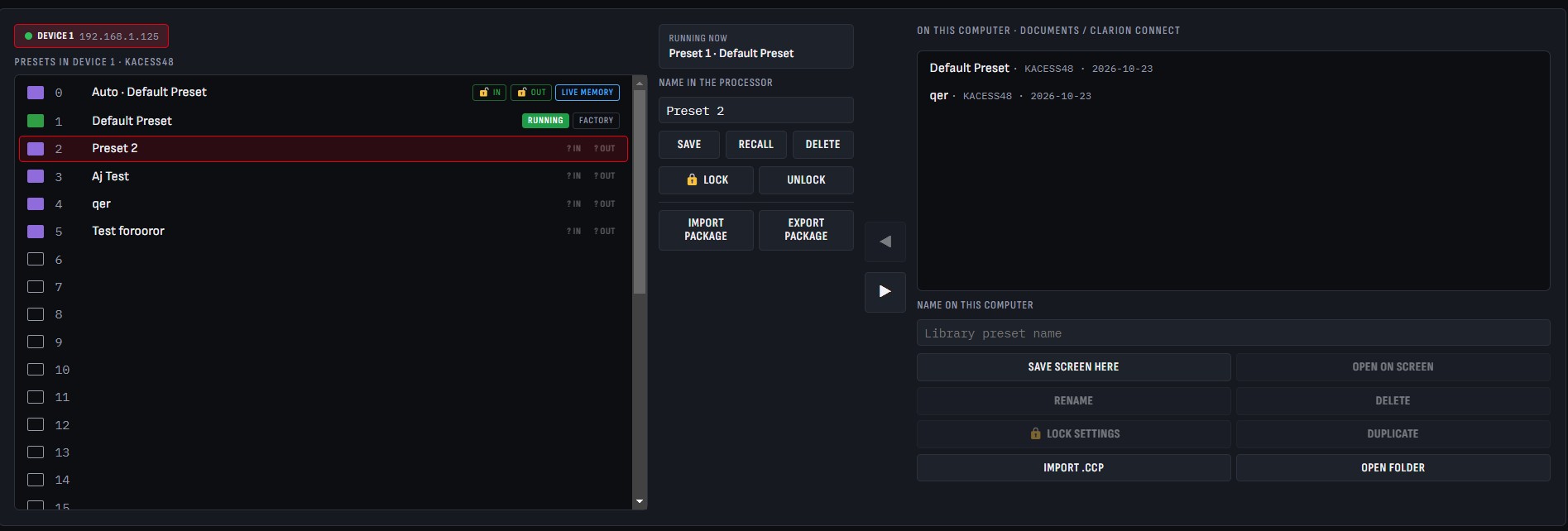Click the OUT lock badge on Auto row

531,93
